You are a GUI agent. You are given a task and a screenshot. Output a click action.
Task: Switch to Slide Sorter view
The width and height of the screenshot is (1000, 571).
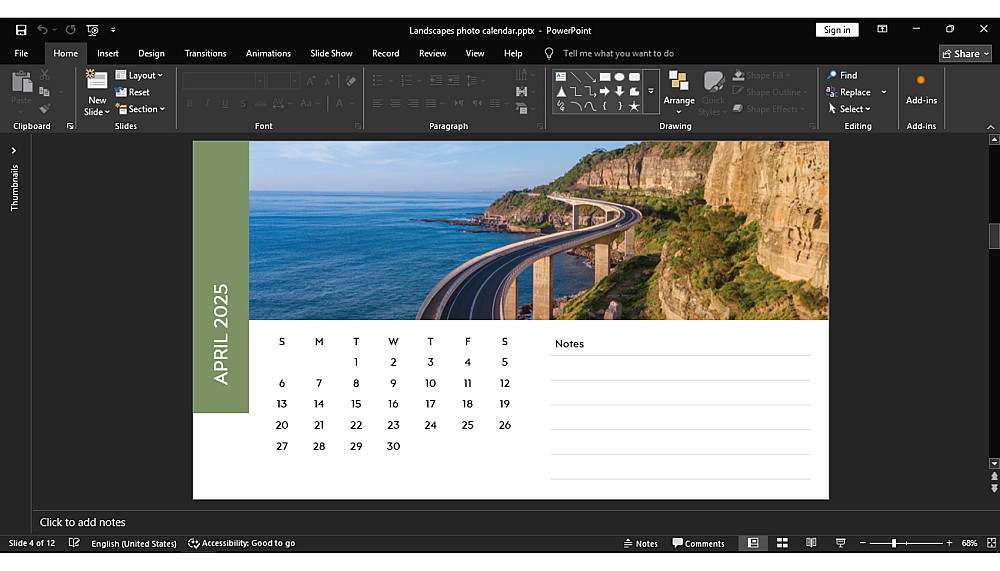(782, 543)
